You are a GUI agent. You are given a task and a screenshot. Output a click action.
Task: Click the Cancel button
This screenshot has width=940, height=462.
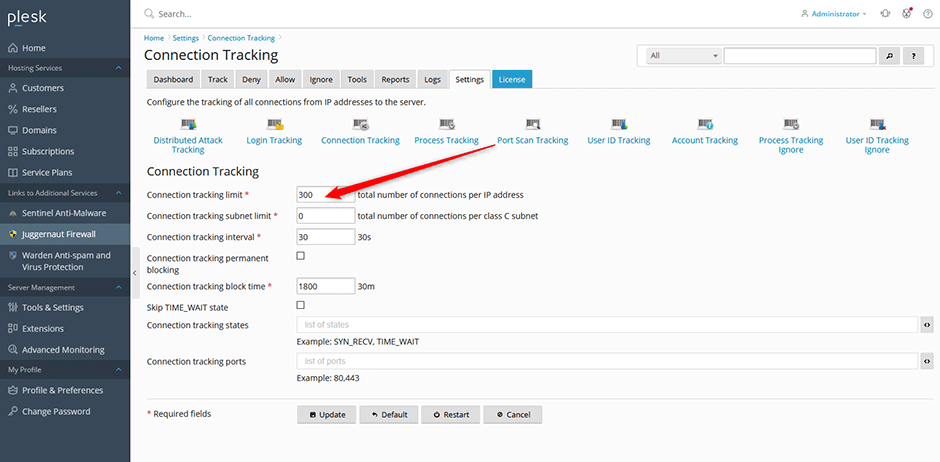point(513,415)
